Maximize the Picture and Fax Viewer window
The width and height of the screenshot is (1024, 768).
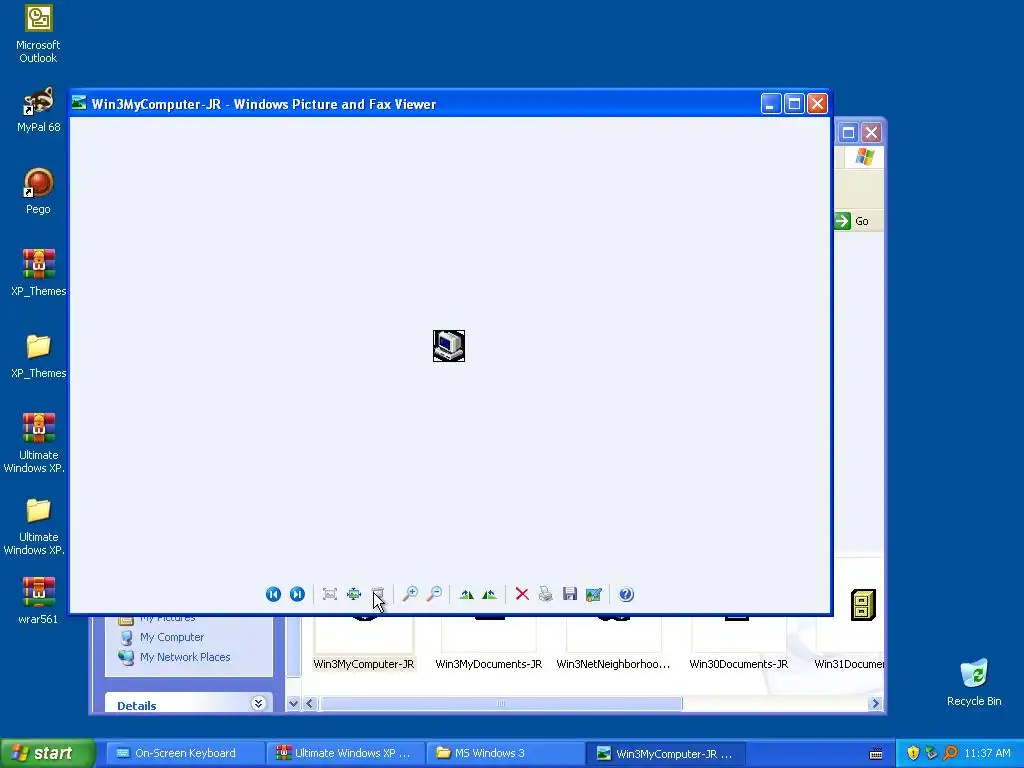[x=794, y=104]
